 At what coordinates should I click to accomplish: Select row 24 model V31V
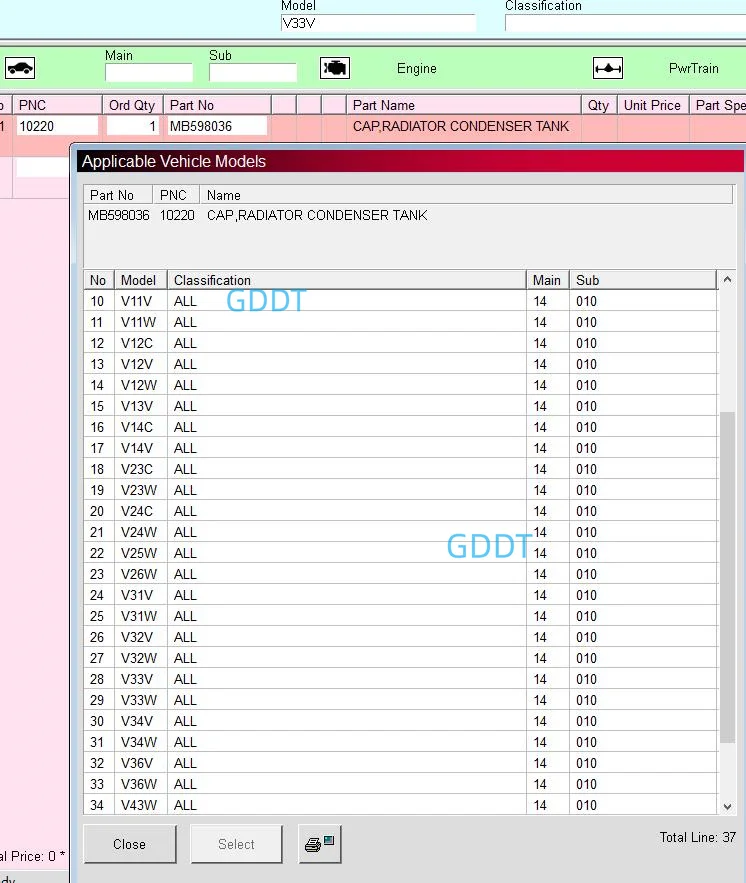pos(400,595)
